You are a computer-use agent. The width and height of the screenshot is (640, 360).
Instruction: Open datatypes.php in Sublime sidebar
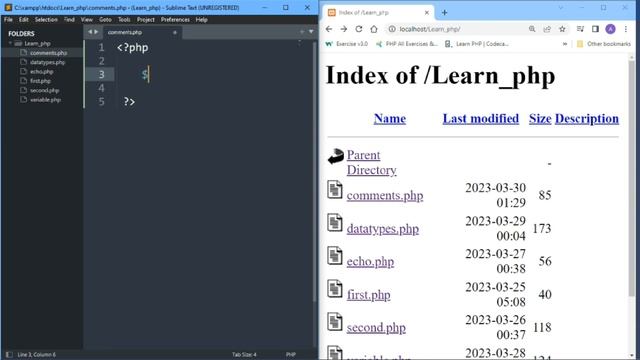[47, 62]
